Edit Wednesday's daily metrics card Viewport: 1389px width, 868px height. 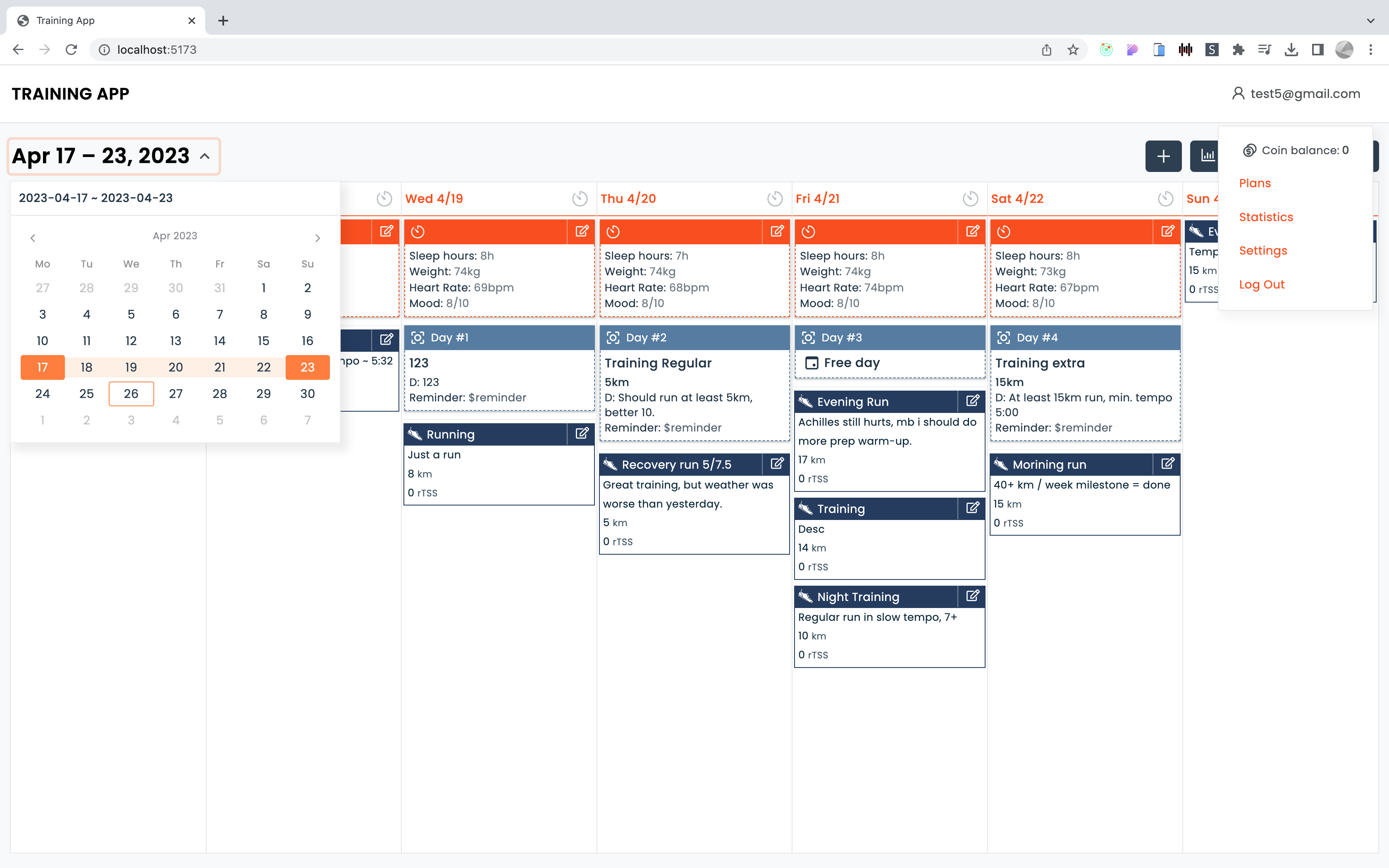581,231
